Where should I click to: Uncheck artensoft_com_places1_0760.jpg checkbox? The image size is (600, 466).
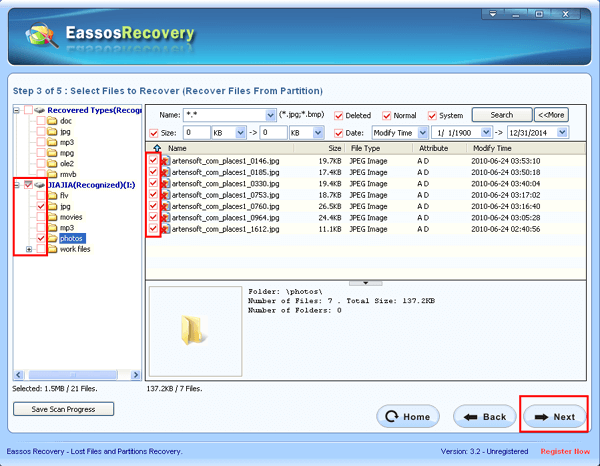click(x=153, y=206)
